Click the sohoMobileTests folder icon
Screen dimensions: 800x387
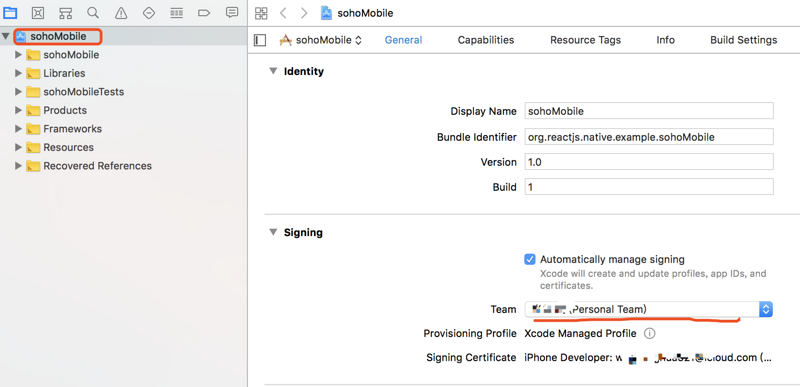click(33, 92)
